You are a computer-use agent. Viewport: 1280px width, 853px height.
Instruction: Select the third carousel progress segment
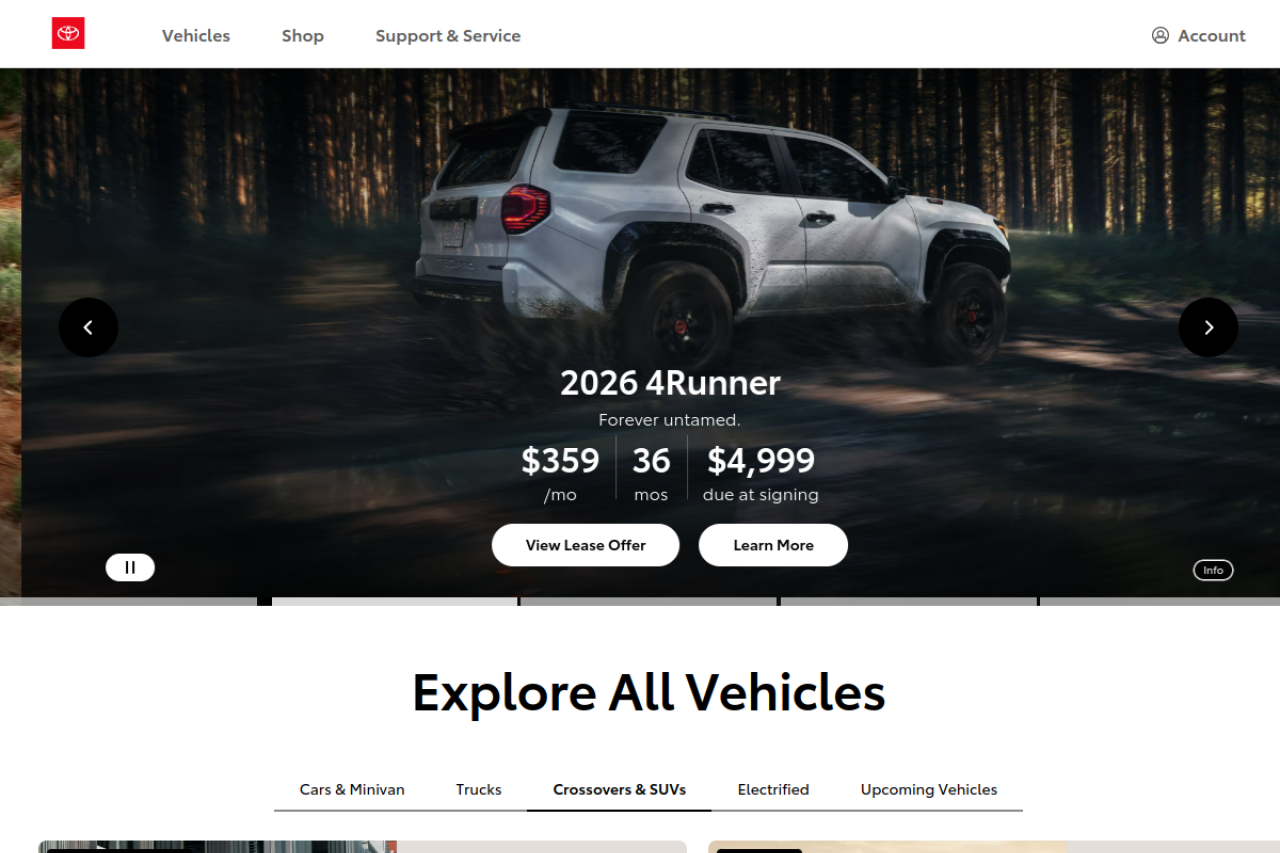(649, 602)
